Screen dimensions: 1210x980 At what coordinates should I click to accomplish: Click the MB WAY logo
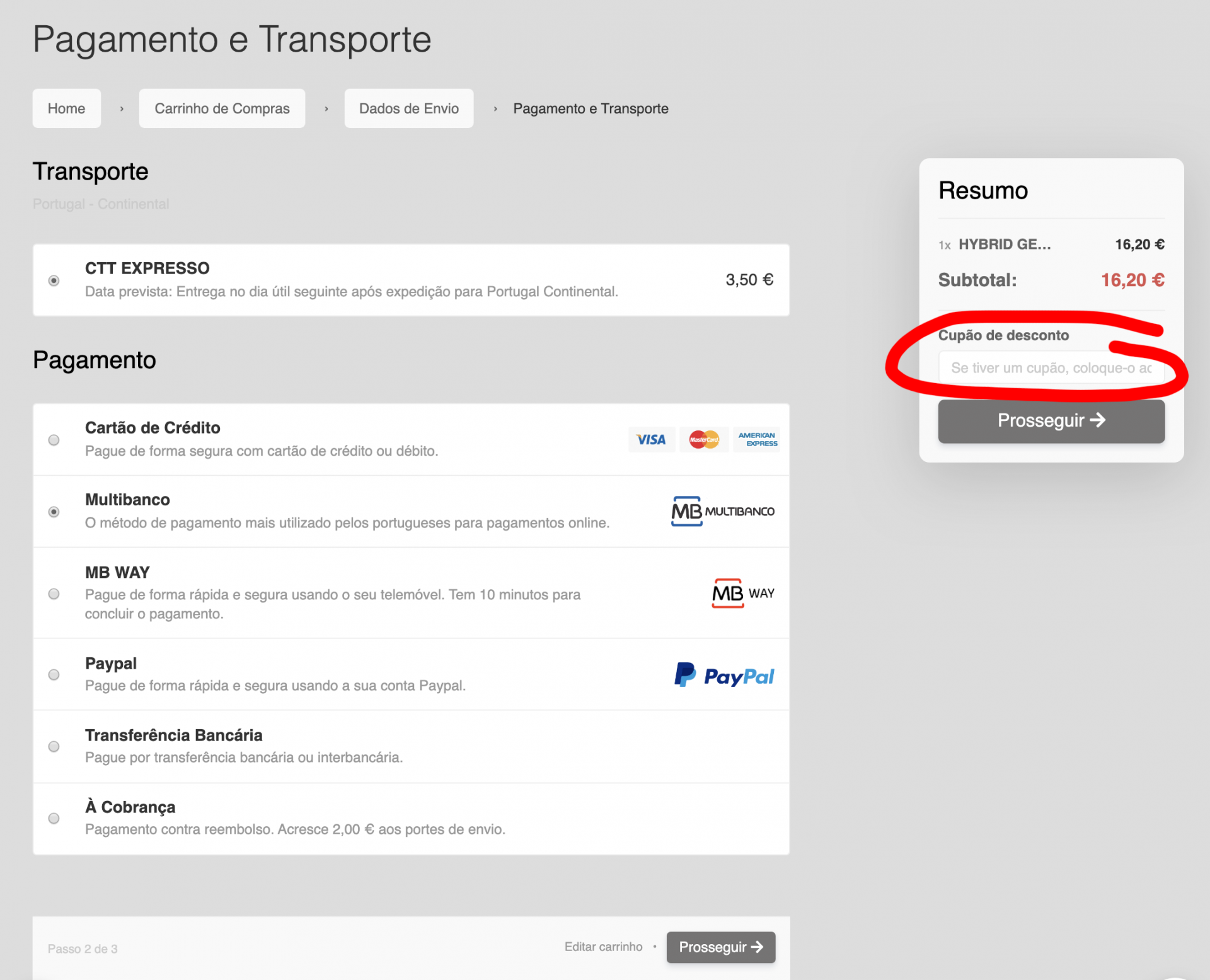(x=743, y=593)
